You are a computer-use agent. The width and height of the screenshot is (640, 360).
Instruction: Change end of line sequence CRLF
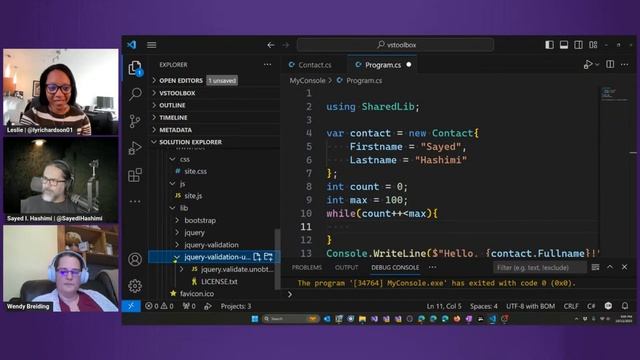coord(571,306)
